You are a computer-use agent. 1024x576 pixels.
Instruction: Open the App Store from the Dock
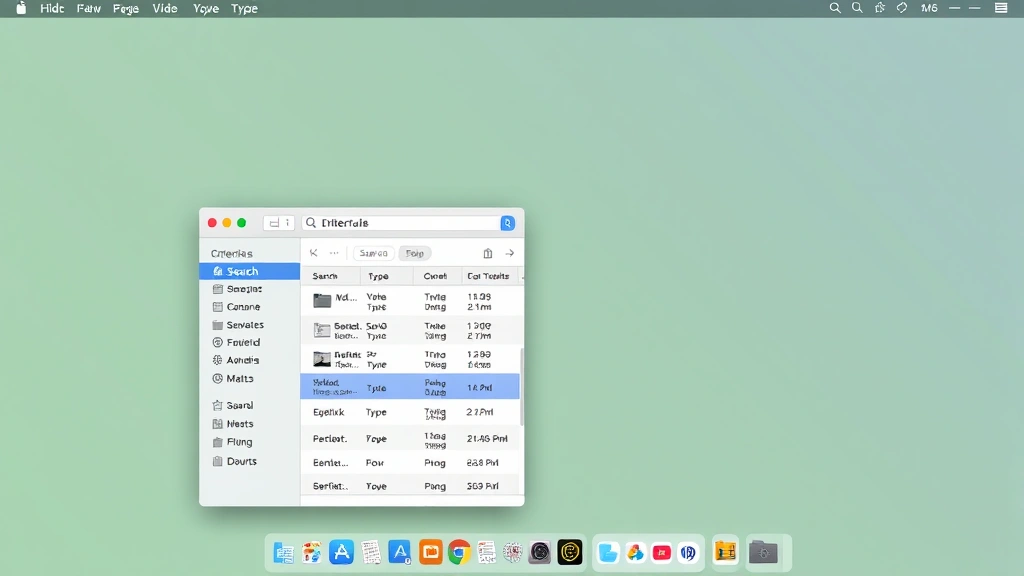click(341, 551)
